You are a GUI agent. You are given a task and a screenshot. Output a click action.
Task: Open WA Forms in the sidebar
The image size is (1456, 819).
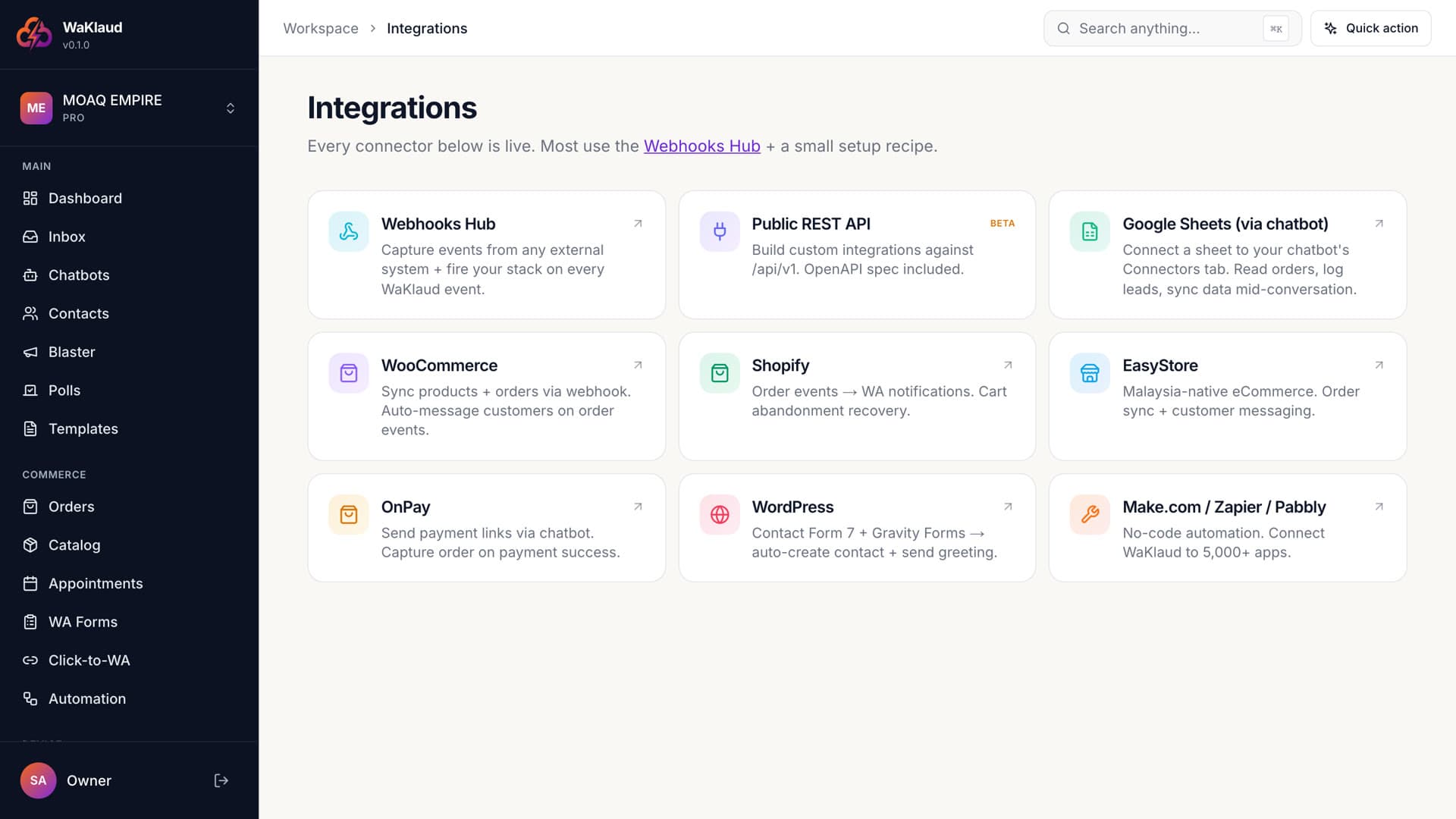[x=129, y=622]
